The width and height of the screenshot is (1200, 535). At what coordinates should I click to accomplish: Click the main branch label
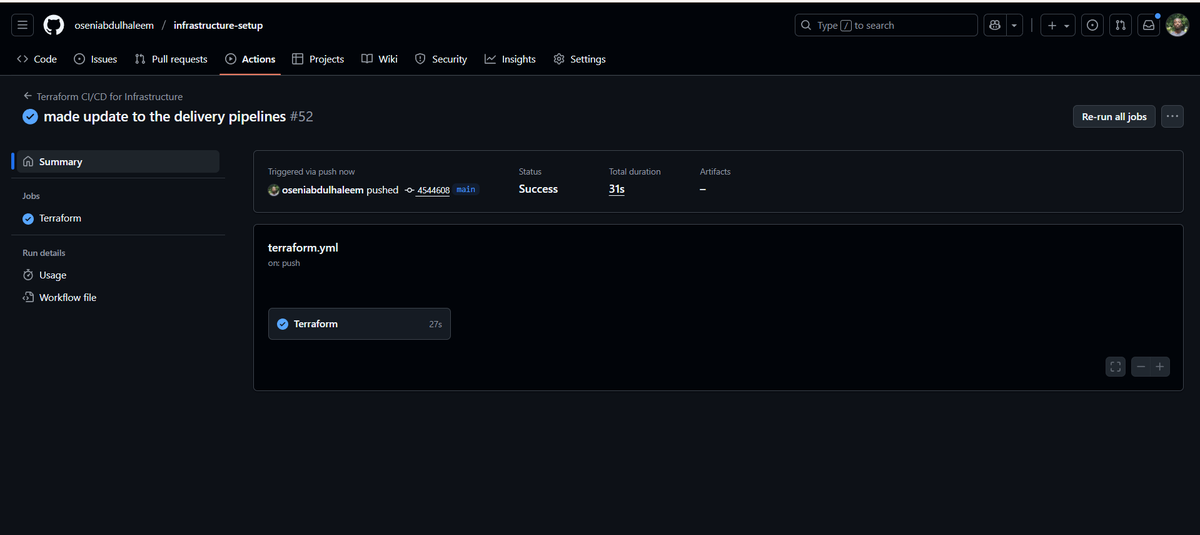[466, 189]
